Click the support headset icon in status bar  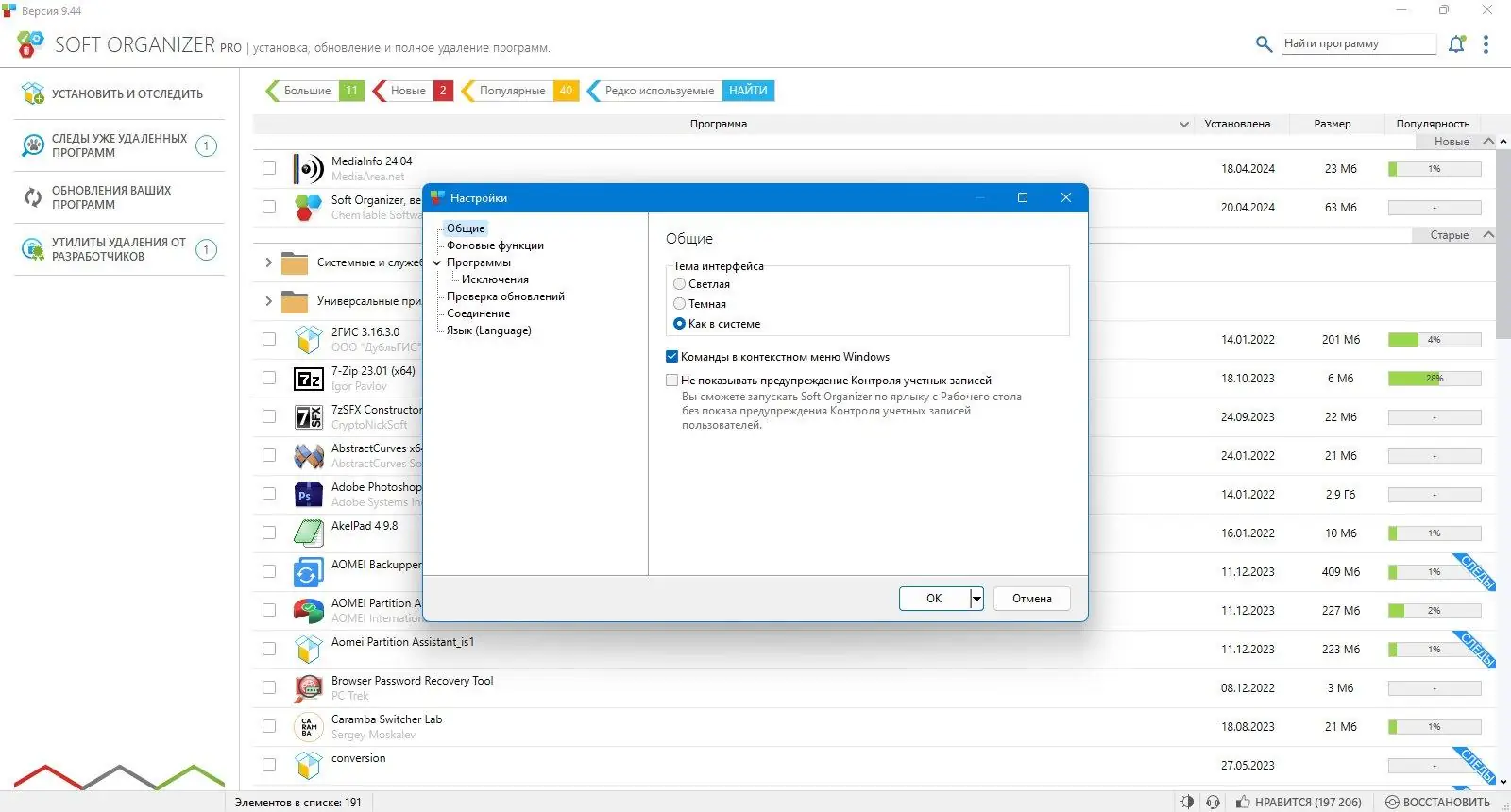pyautogui.click(x=1214, y=802)
